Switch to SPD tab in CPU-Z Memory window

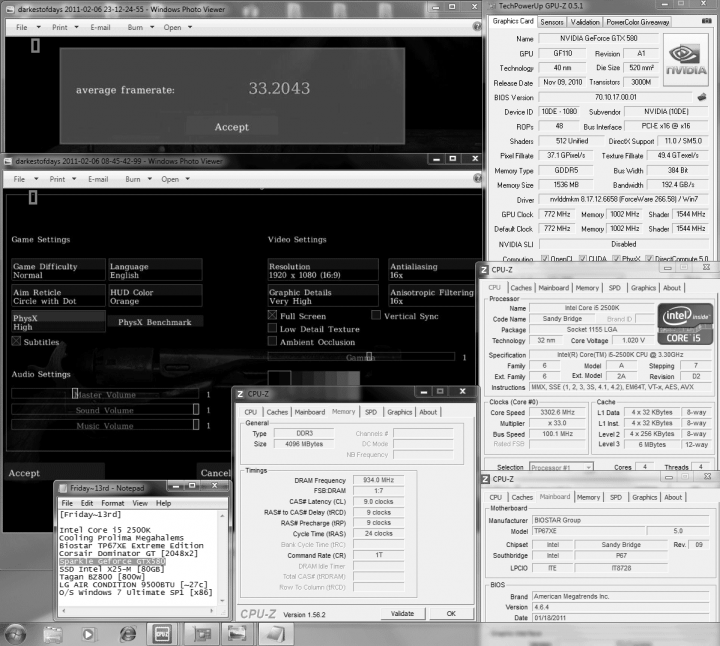click(371, 412)
